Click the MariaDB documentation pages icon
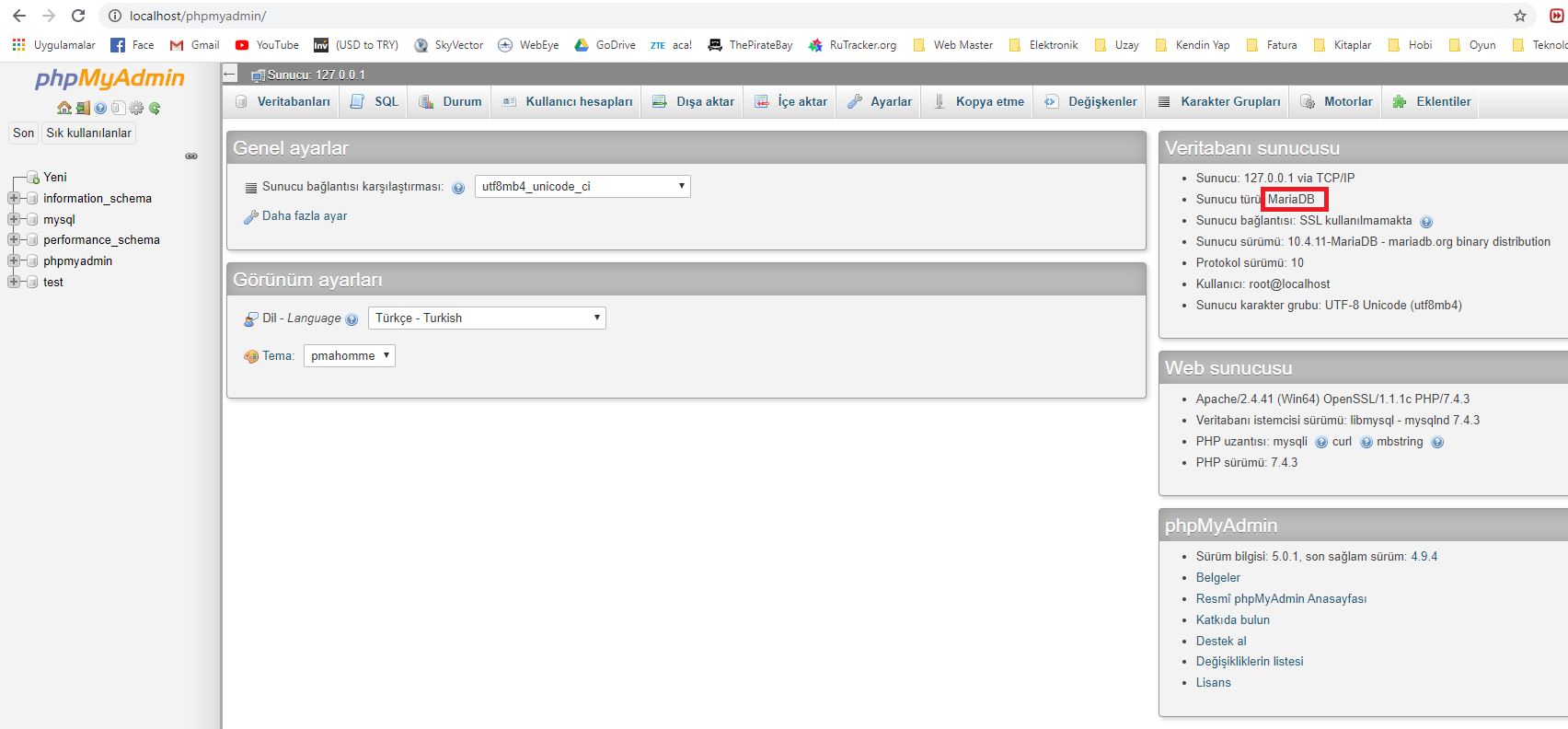 coord(118,108)
